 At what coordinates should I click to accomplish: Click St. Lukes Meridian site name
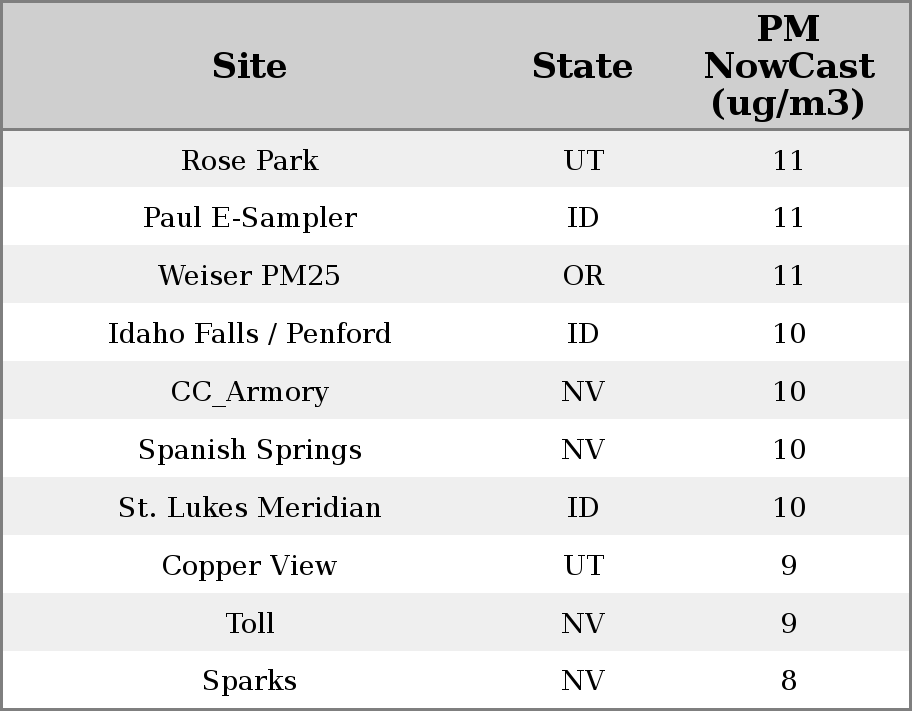[250, 508]
